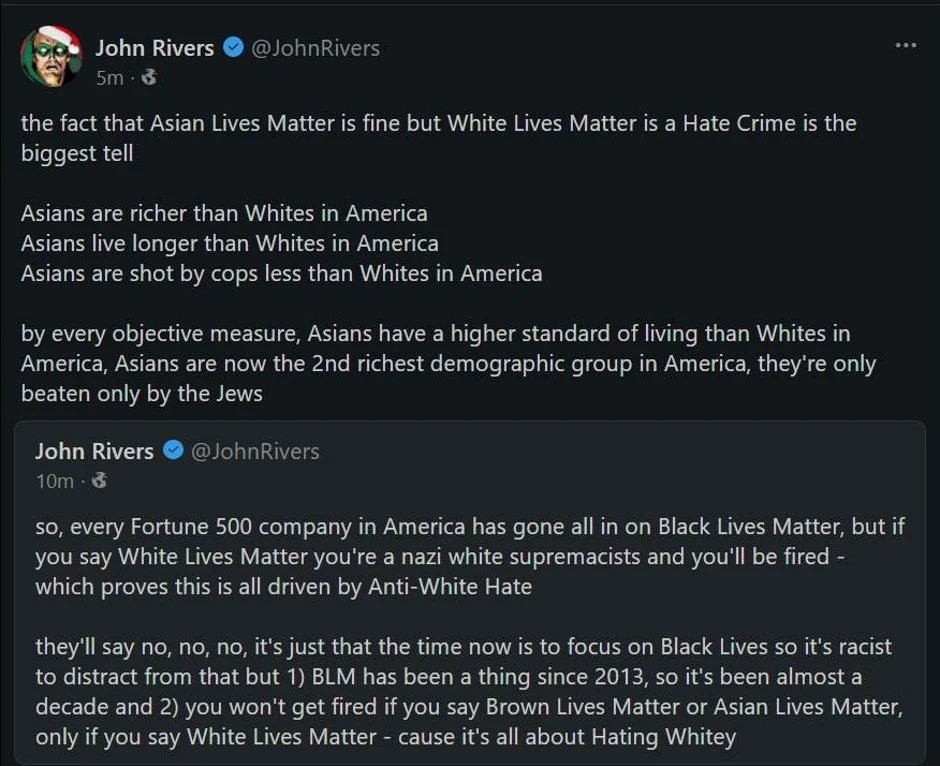
Task: Click the Santa-hat profile avatar
Action: tap(52, 56)
